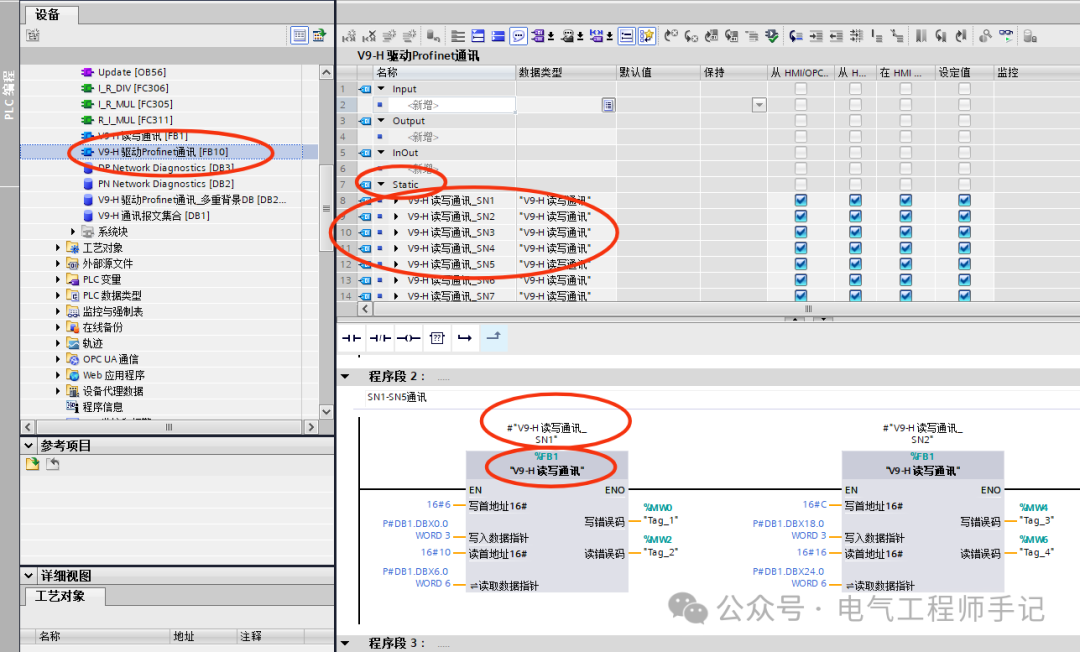Open V9-H 通讯报文集合 [DB1]
Viewport: 1080px width, 652px height.
(153, 215)
